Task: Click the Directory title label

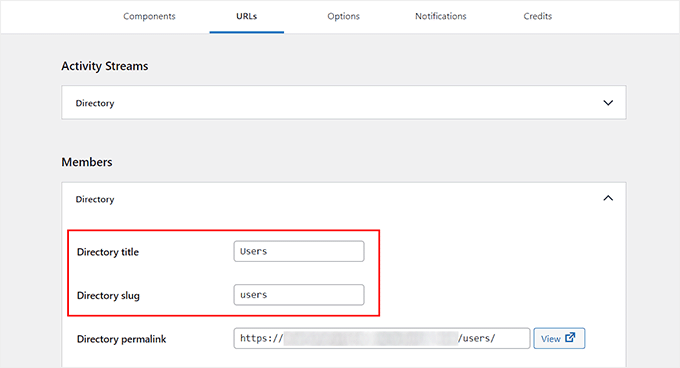Action: pyautogui.click(x=108, y=252)
